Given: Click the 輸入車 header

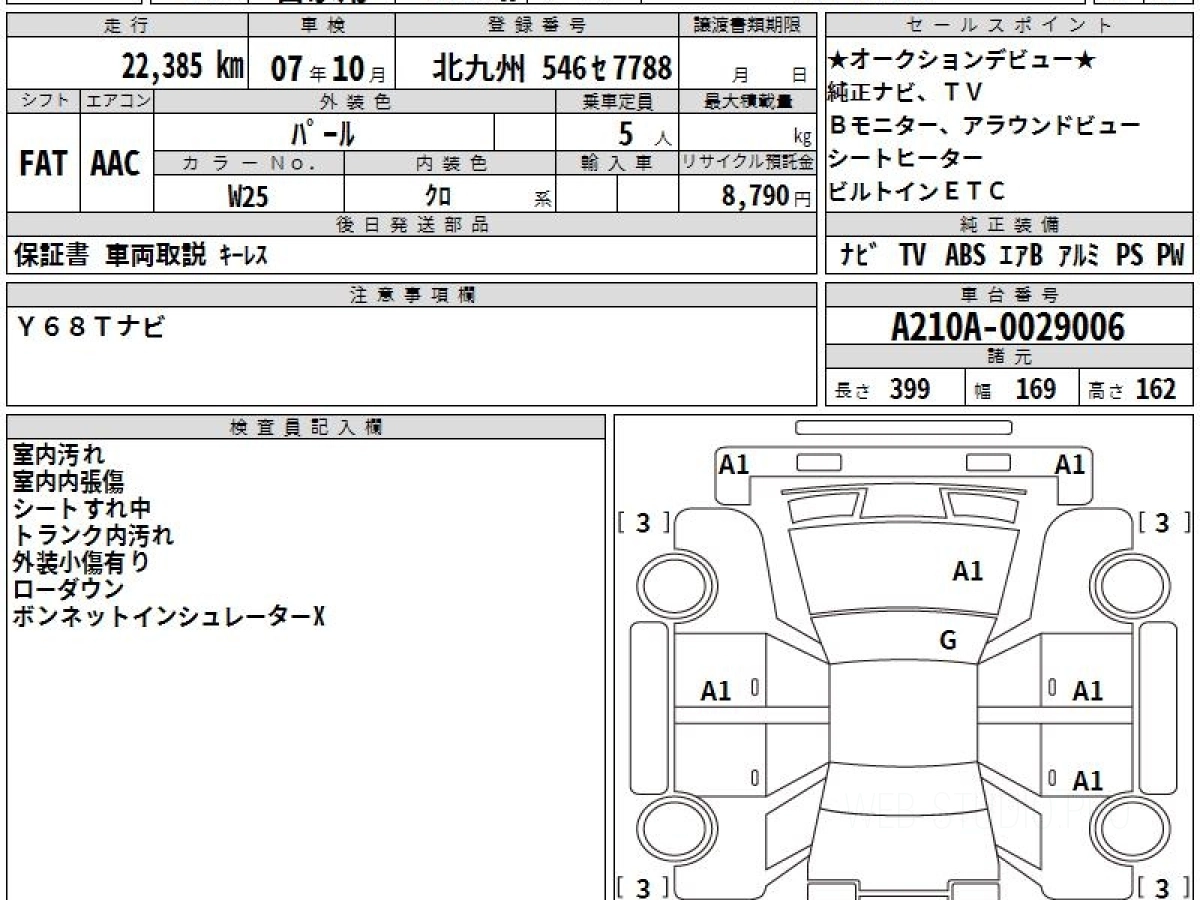Looking at the screenshot, I should click(x=617, y=163).
